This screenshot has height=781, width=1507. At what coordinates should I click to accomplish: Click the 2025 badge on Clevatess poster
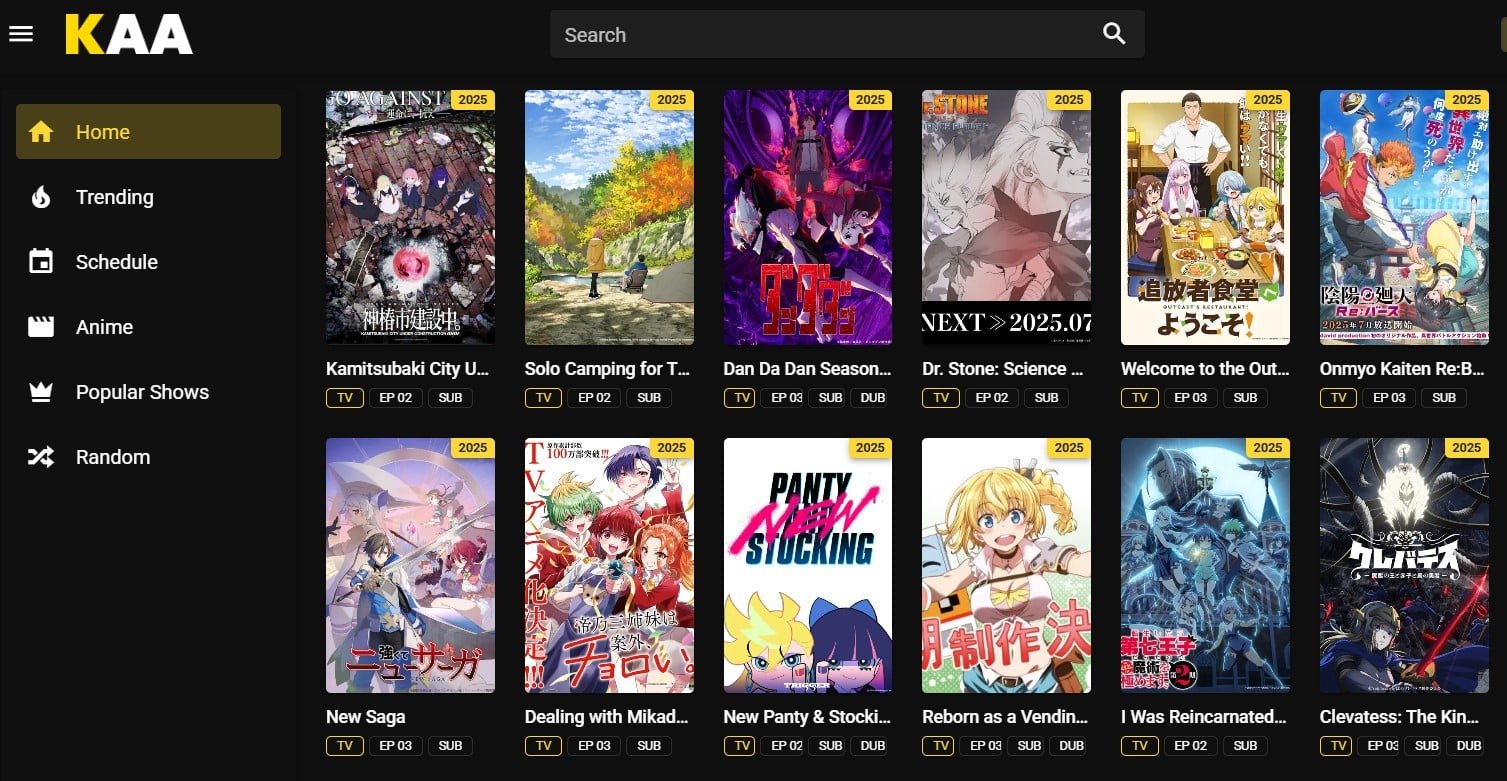(x=1466, y=447)
